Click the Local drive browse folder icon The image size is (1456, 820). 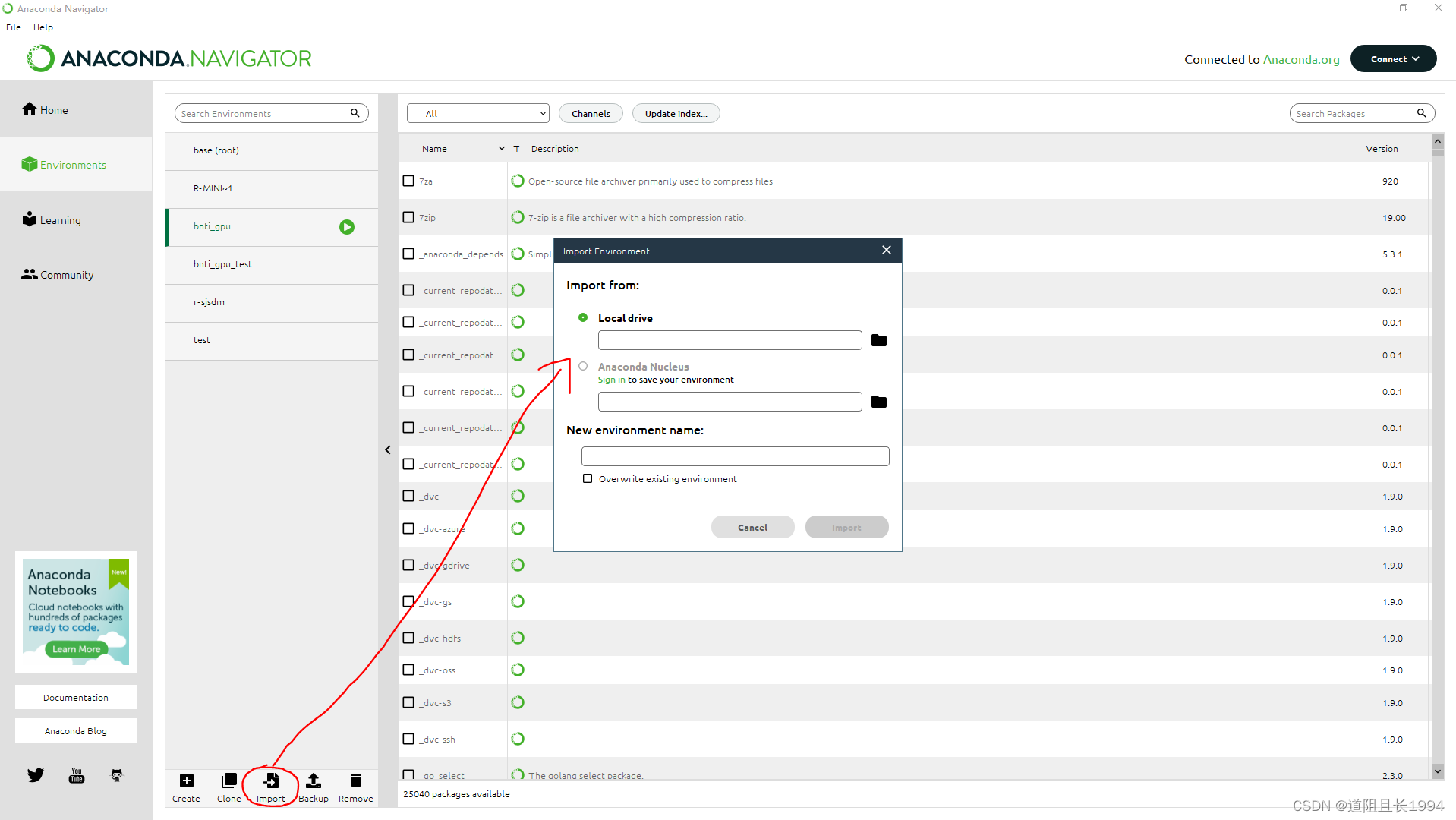879,340
